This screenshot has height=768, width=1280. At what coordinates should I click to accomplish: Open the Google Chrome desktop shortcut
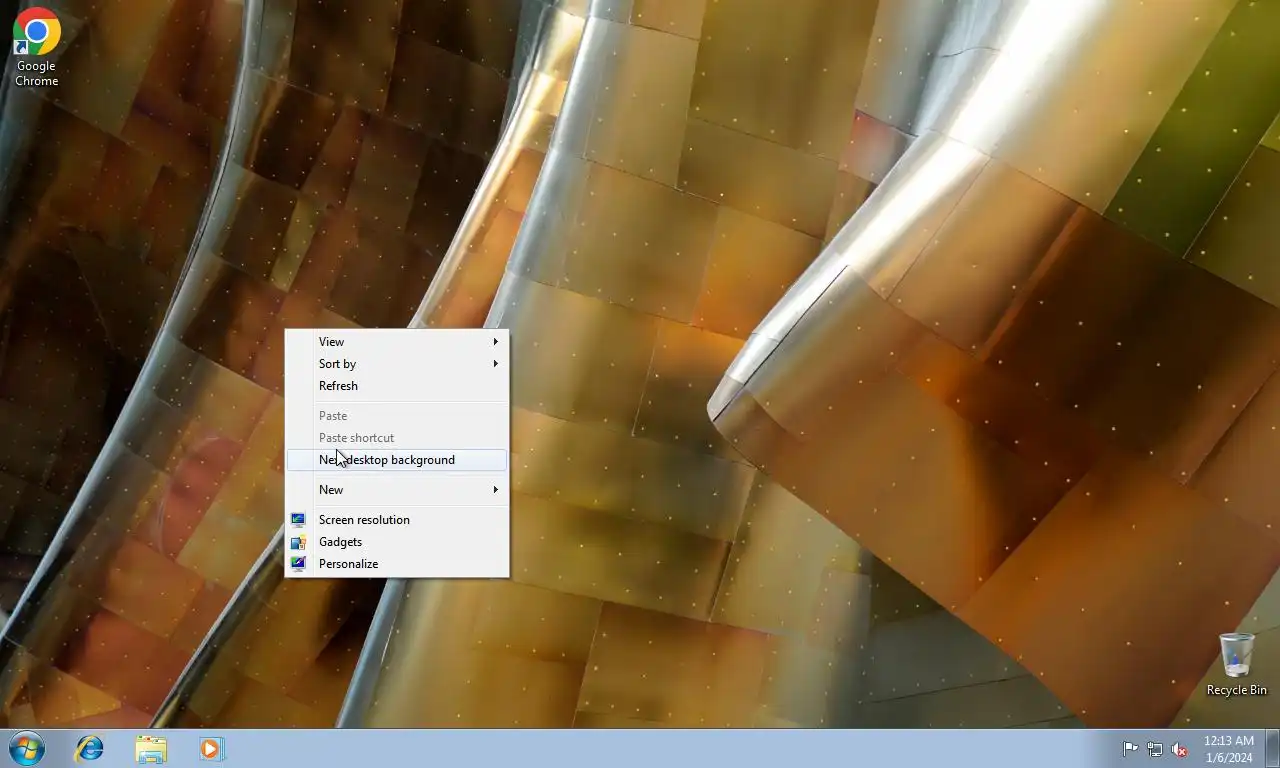(x=36, y=46)
